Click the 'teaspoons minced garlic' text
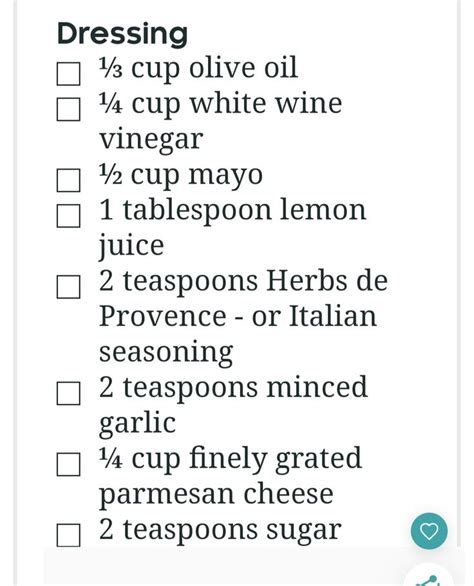This screenshot has width=474, height=586. click(x=233, y=405)
